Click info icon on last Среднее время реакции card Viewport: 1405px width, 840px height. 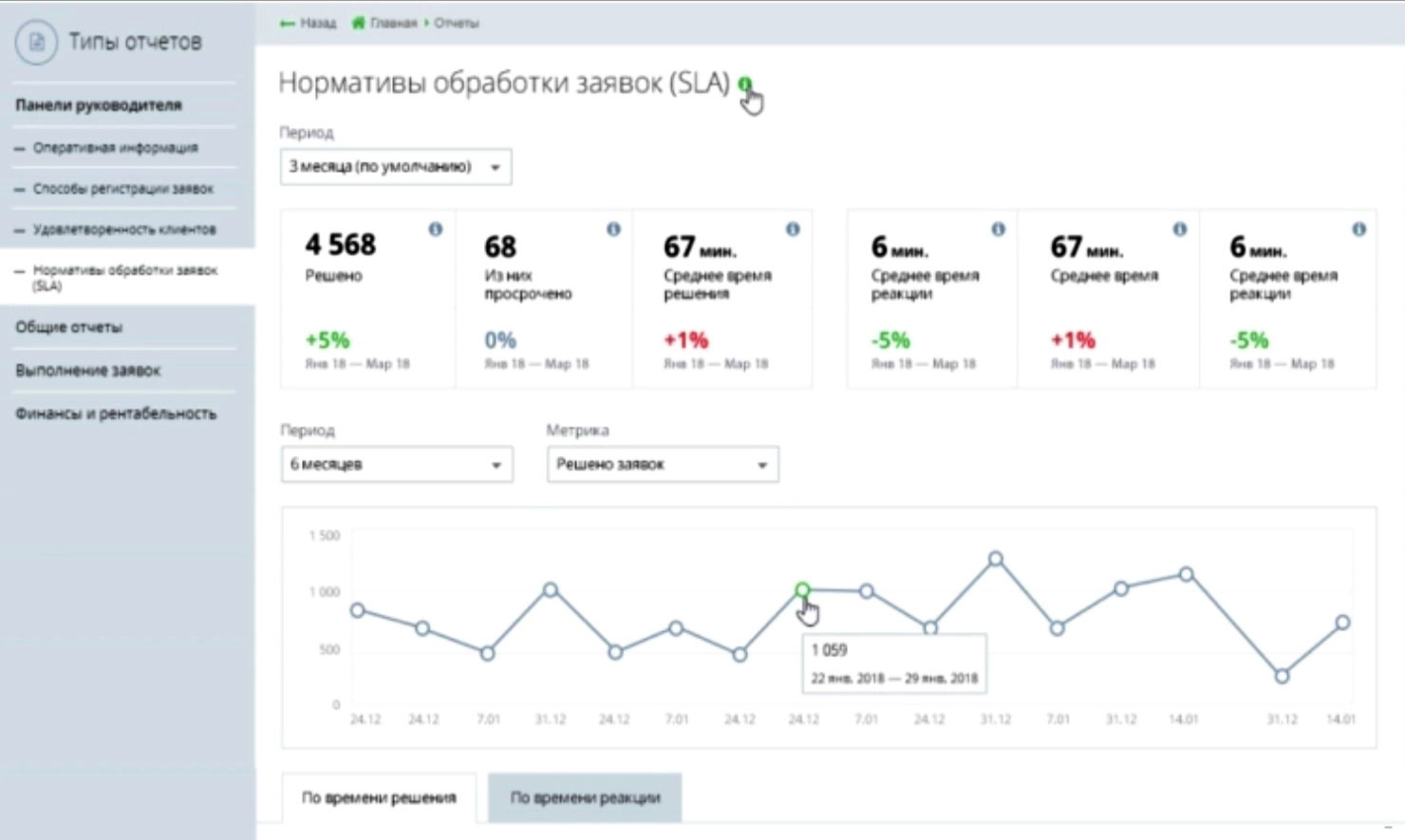pos(1358,229)
